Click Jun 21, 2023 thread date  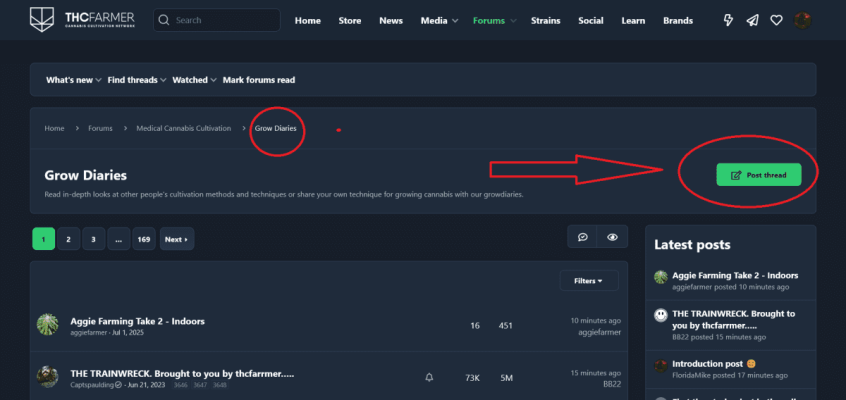(x=147, y=385)
